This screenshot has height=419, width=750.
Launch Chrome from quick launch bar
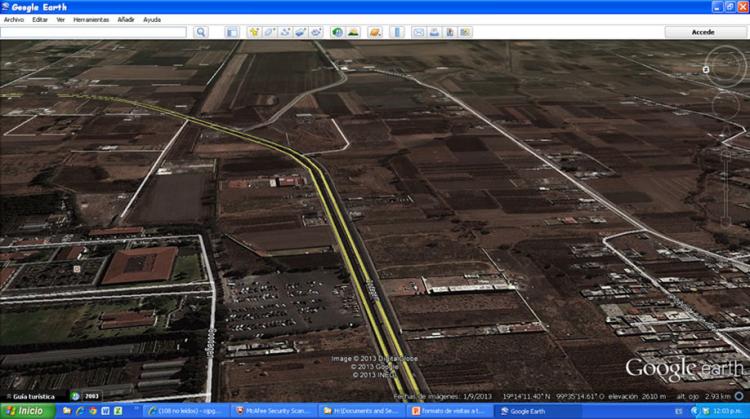pyautogui.click(x=93, y=411)
